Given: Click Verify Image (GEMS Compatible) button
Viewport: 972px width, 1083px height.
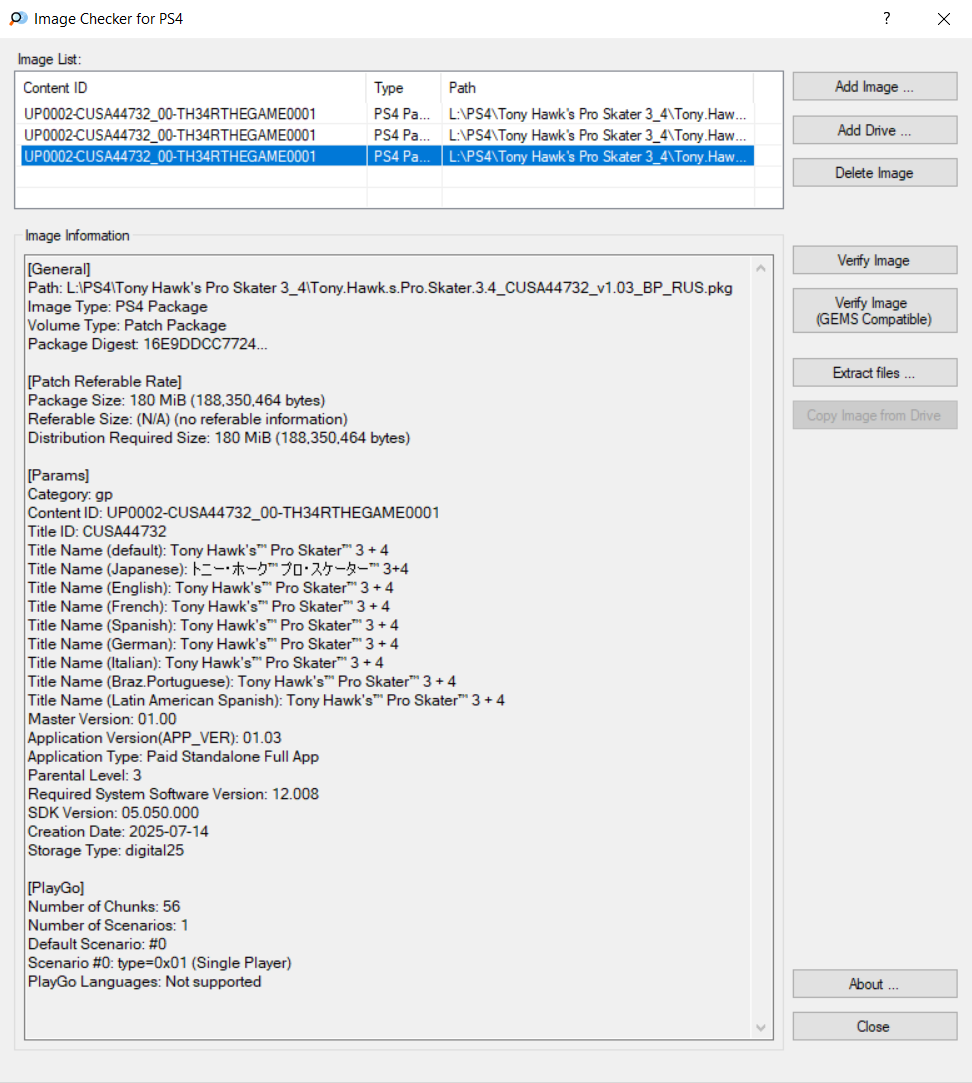Looking at the screenshot, I should (875, 311).
